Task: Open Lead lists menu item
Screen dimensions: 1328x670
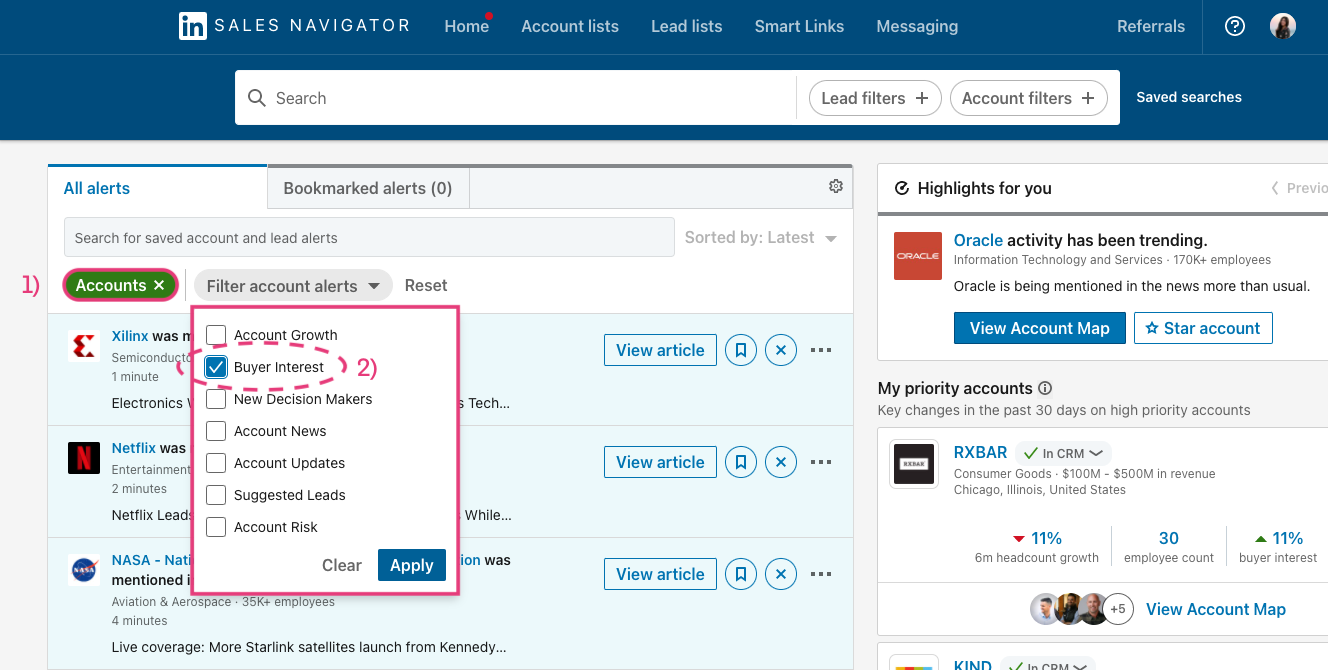Action: tap(687, 27)
